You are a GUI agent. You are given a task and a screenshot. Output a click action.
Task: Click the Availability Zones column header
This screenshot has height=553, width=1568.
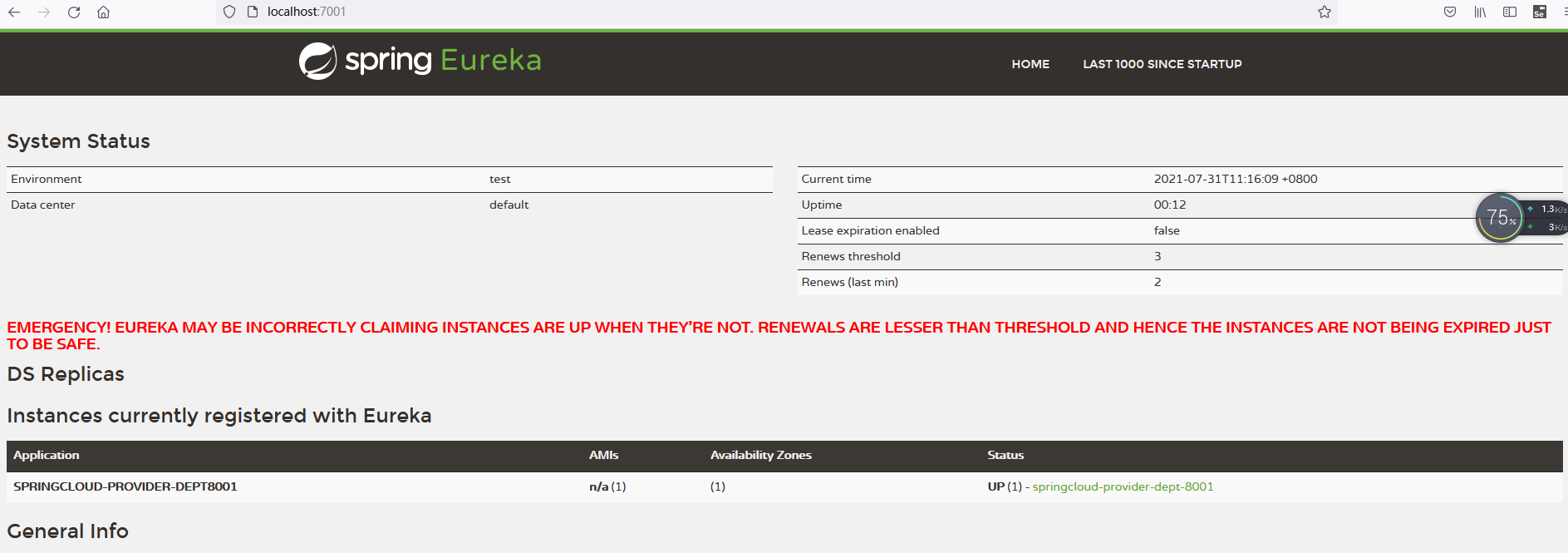point(761,455)
